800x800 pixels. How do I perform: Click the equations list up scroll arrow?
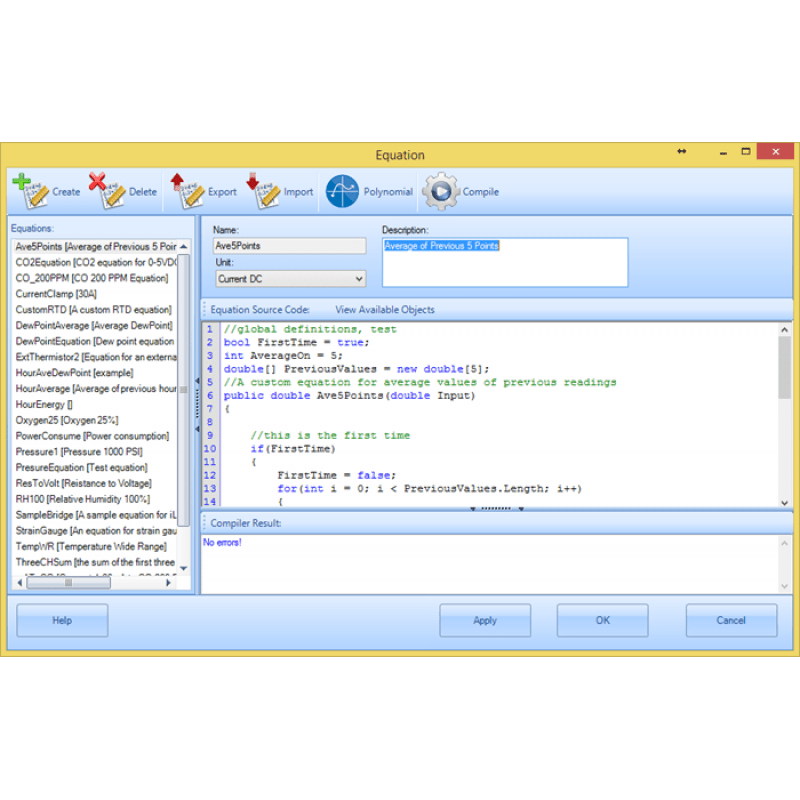point(183,245)
